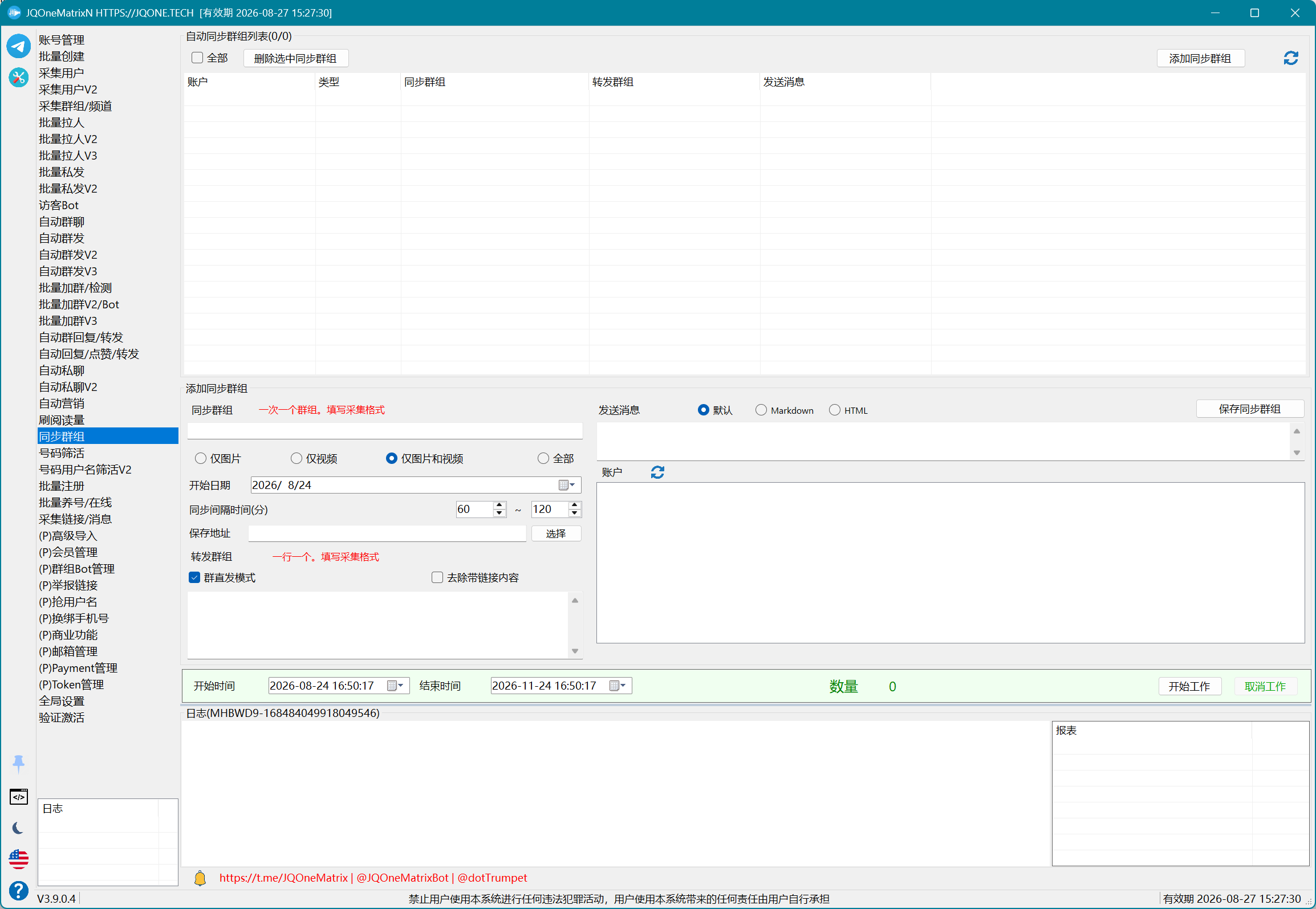Refresh the sync group list
This screenshot has height=909, width=1316.
(1291, 58)
